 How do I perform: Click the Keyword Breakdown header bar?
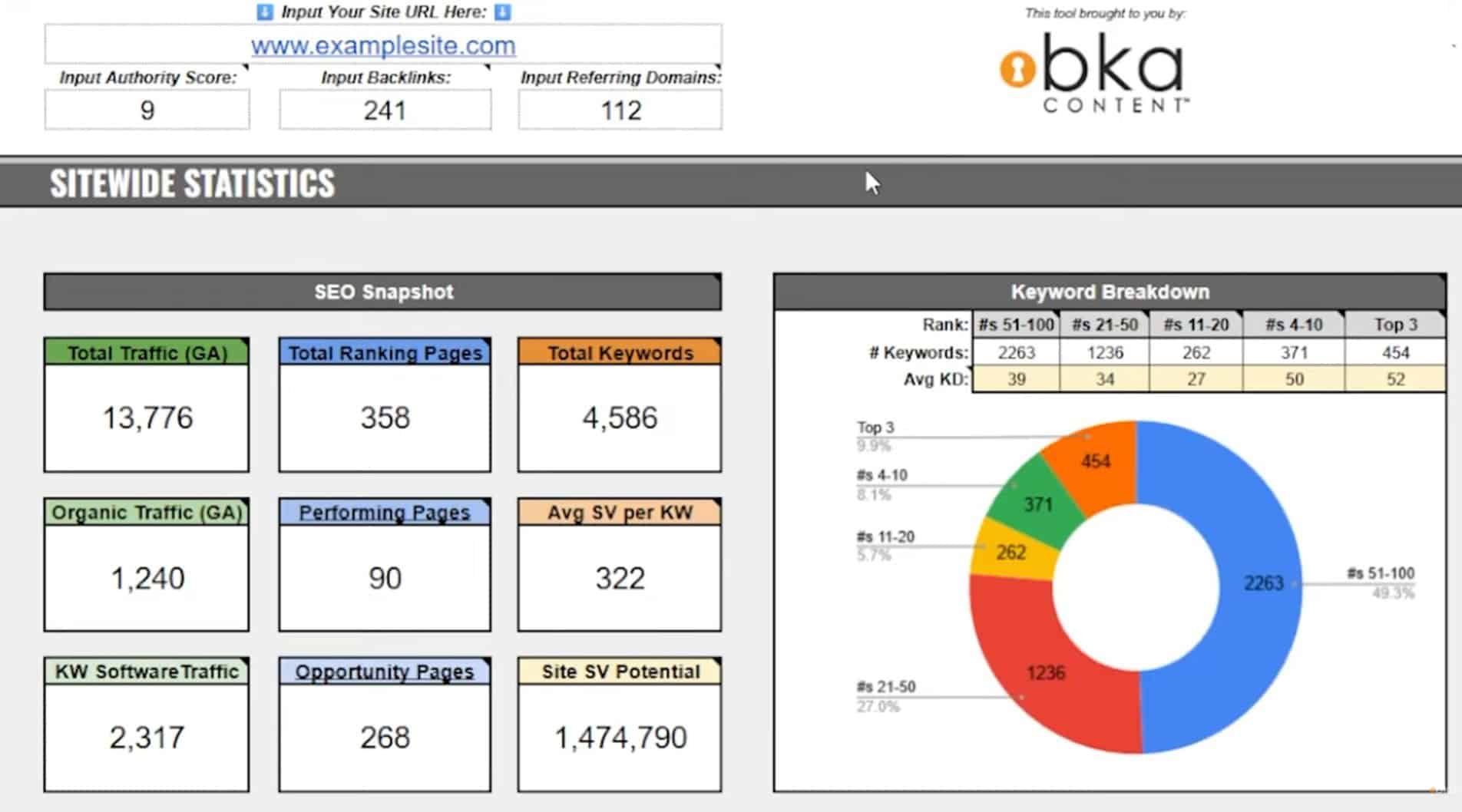(x=1110, y=292)
